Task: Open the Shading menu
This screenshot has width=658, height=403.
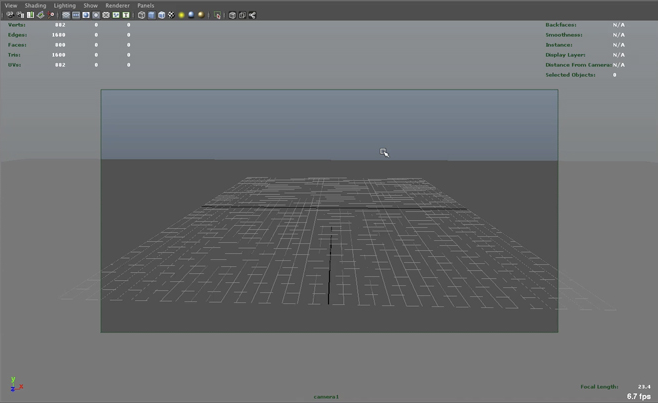Action: click(x=35, y=5)
